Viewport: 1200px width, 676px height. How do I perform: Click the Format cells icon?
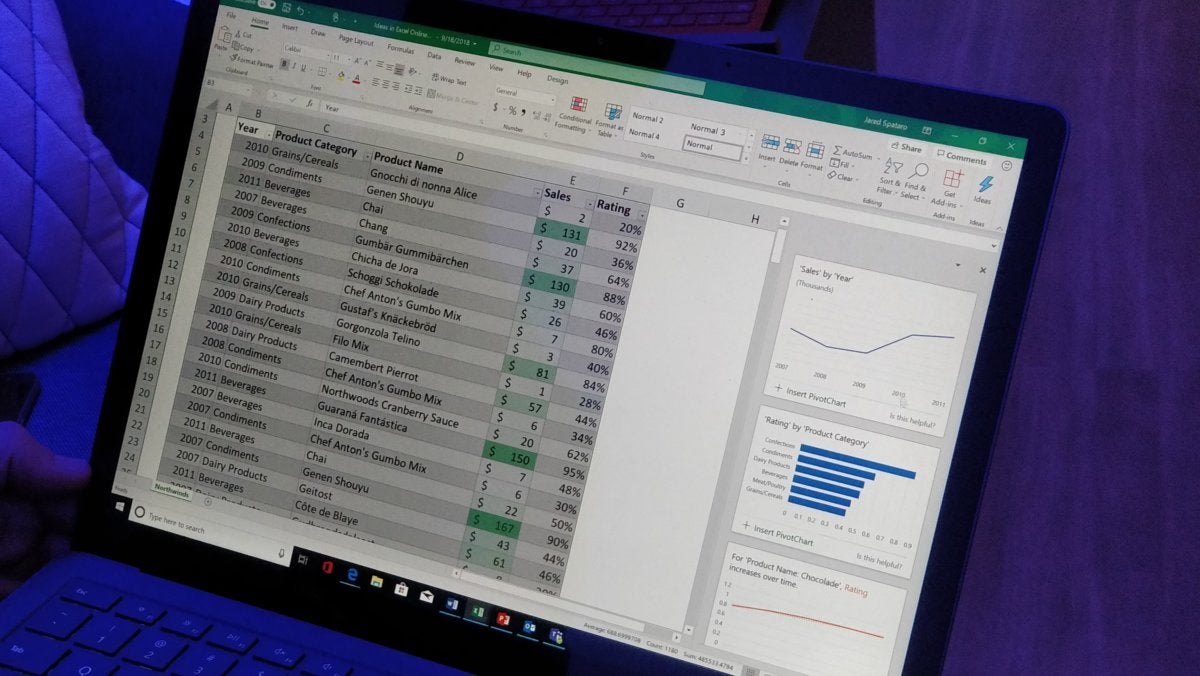[815, 151]
